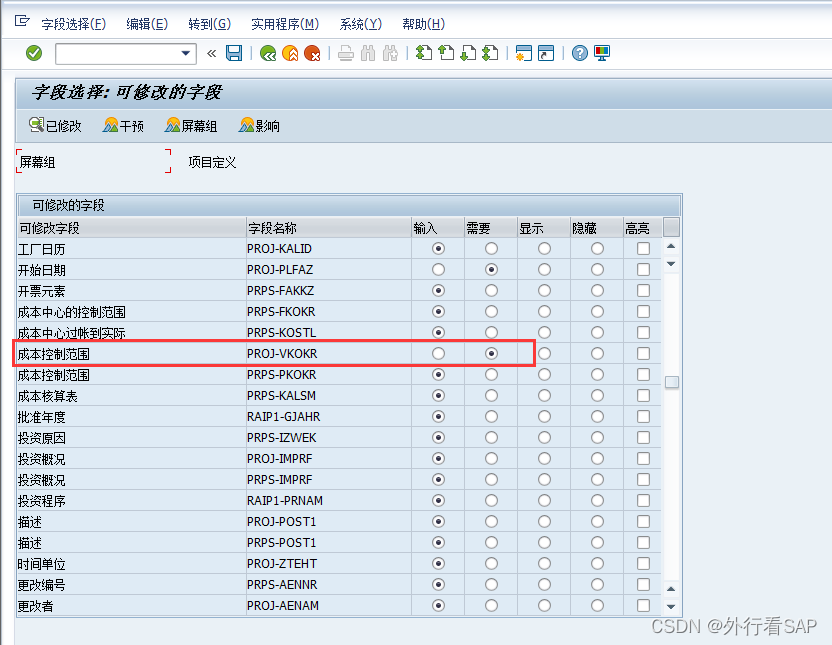Viewport: 832px width, 645px height.
Task: Select 显示 radio for PROJ-POST1
Action: [x=544, y=521]
